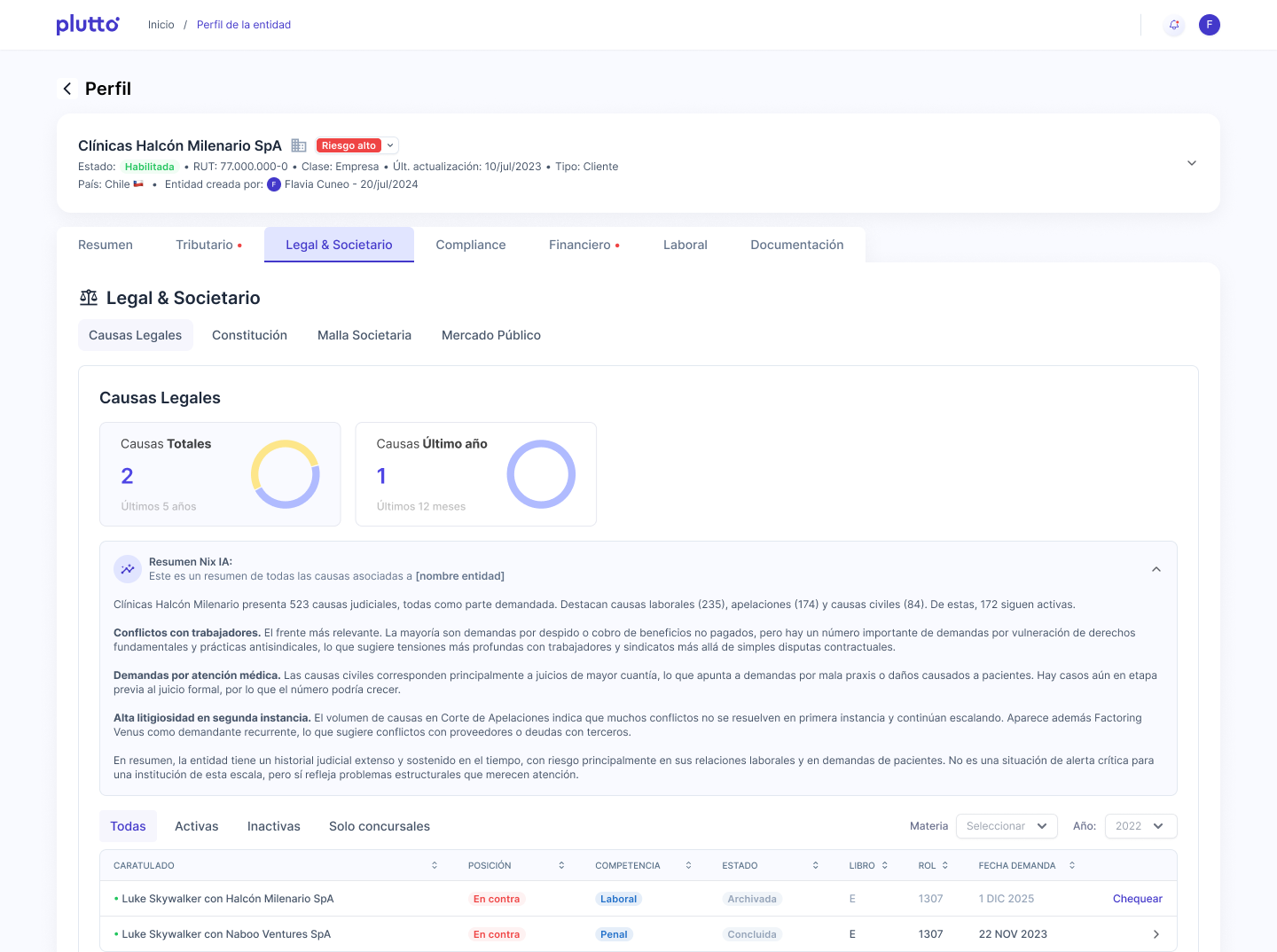Click the Penal competencia badge
The width and height of the screenshot is (1277, 952).
tap(614, 934)
